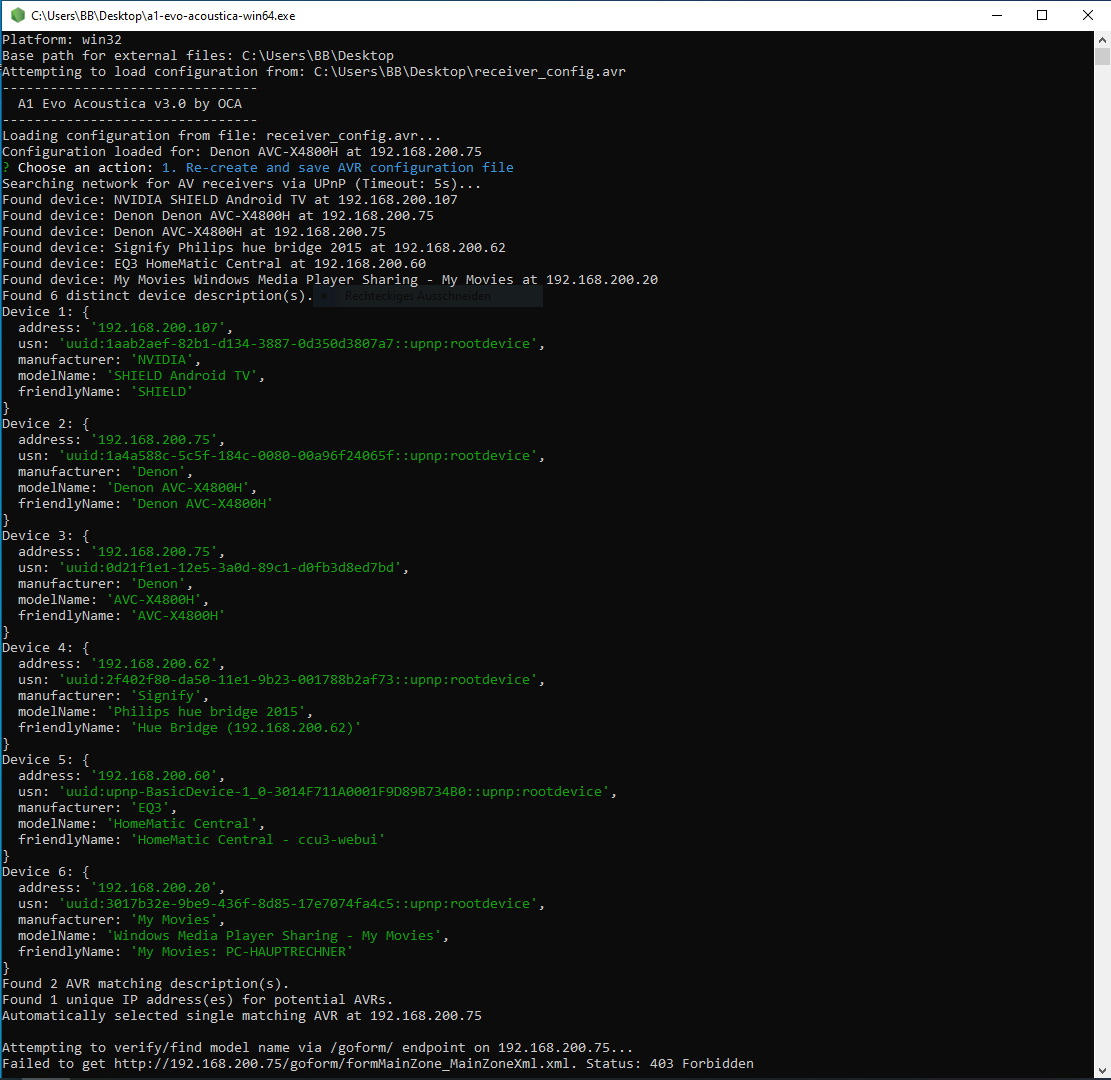Click 'Found device: NVIDIA SHIELD Android TV' line
This screenshot has height=1080, width=1111.
pos(230,200)
